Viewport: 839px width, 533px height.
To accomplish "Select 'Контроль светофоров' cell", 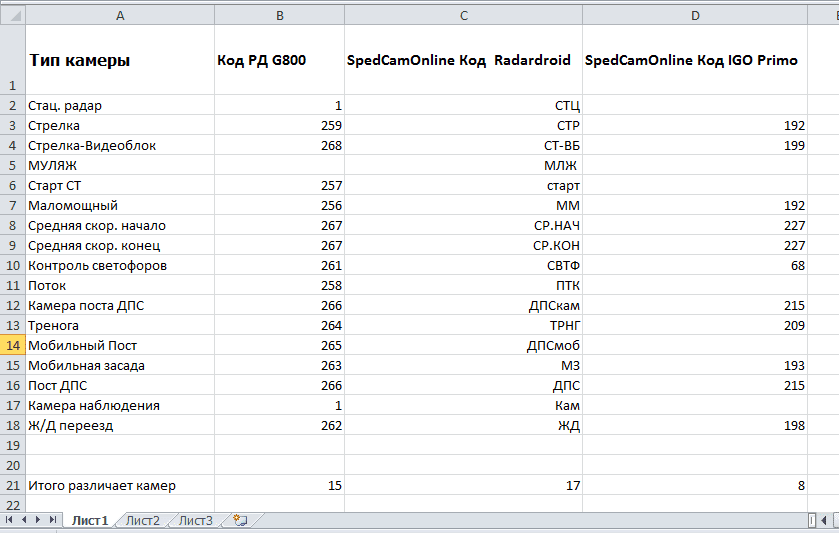I will pyautogui.click(x=120, y=265).
